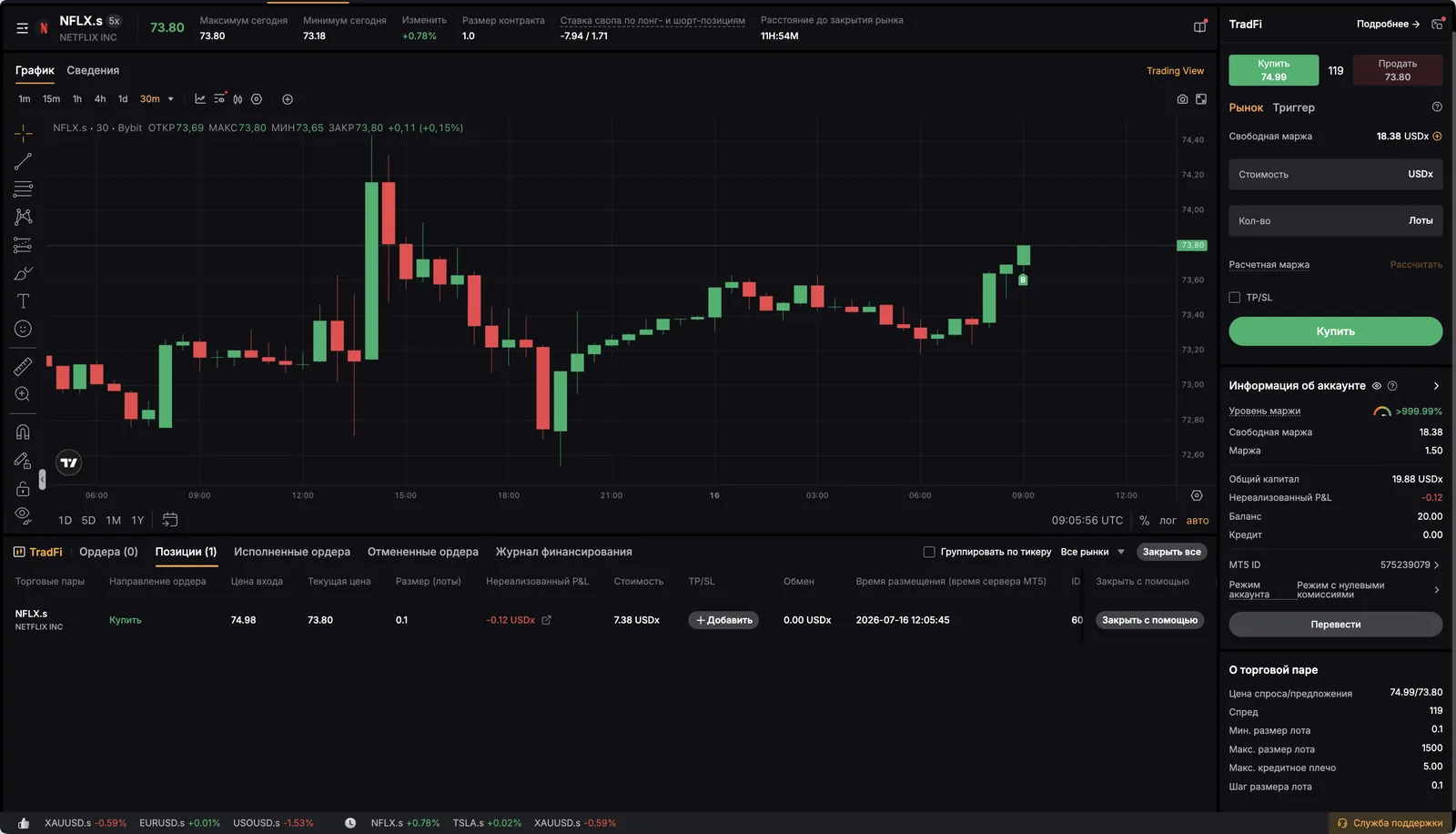Open the go-to-date calendar icon
Image resolution: width=1456 pixels, height=834 pixels.
pos(170,520)
